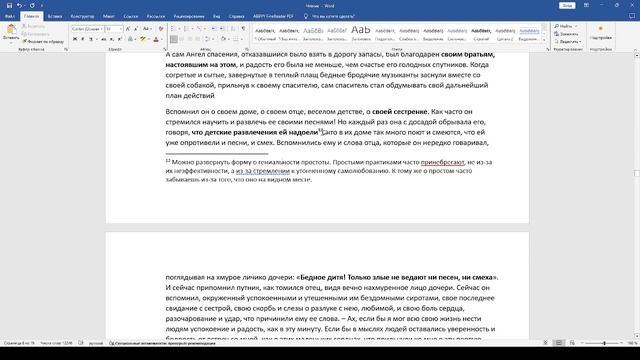Open the font name combo box
Viewport: 640px width, 360px height.
[87, 29]
